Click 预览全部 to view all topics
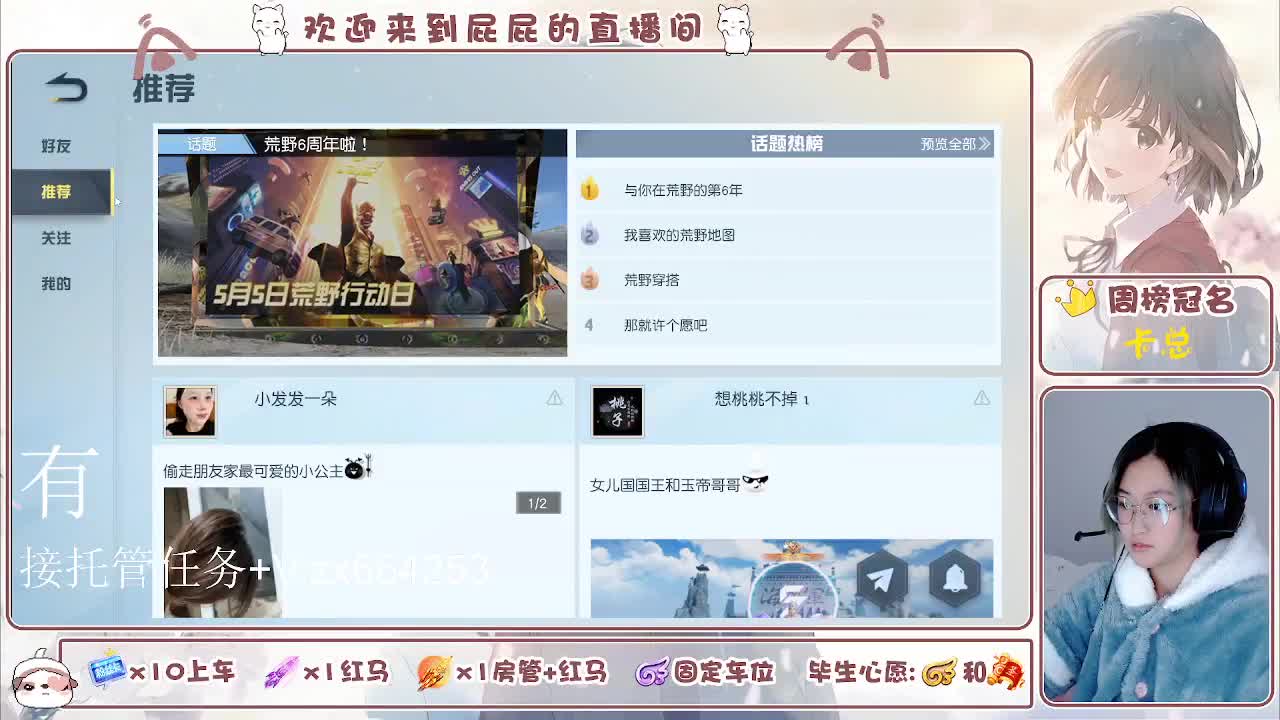 947,144
